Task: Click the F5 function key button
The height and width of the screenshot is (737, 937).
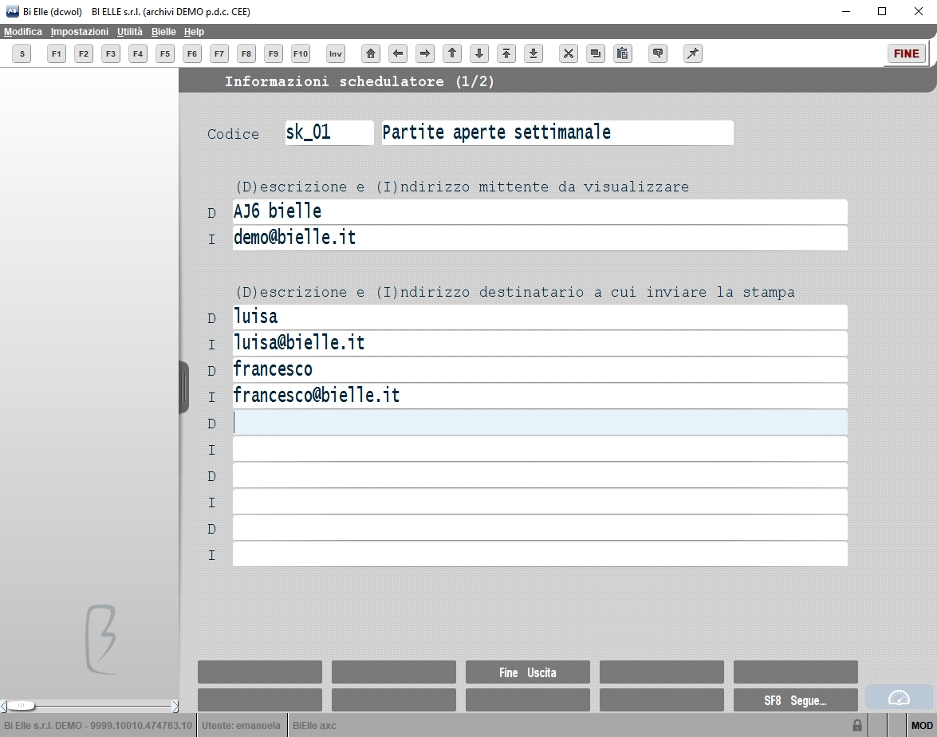Action: pos(165,54)
